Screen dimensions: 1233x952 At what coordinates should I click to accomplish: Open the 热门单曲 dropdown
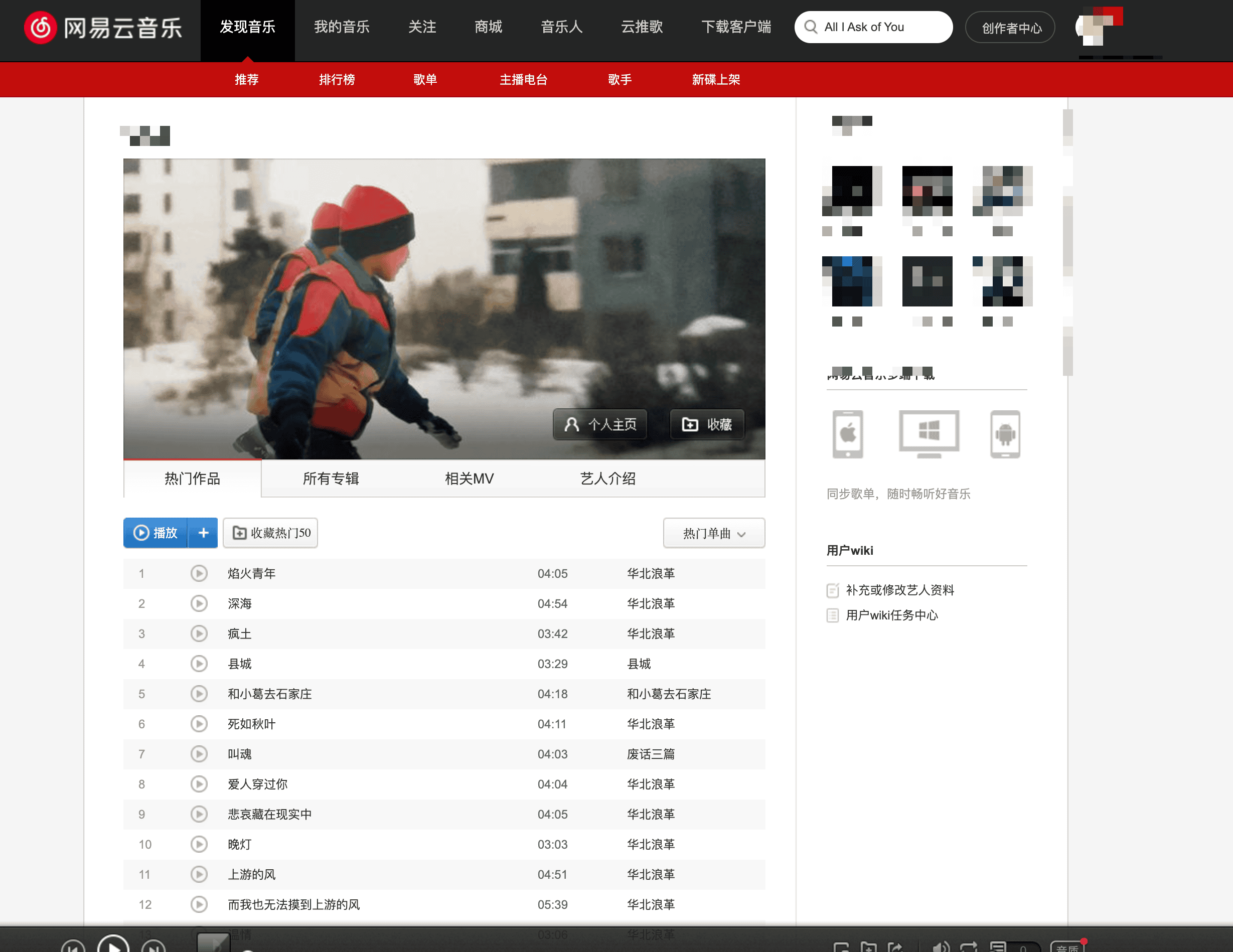coord(714,533)
